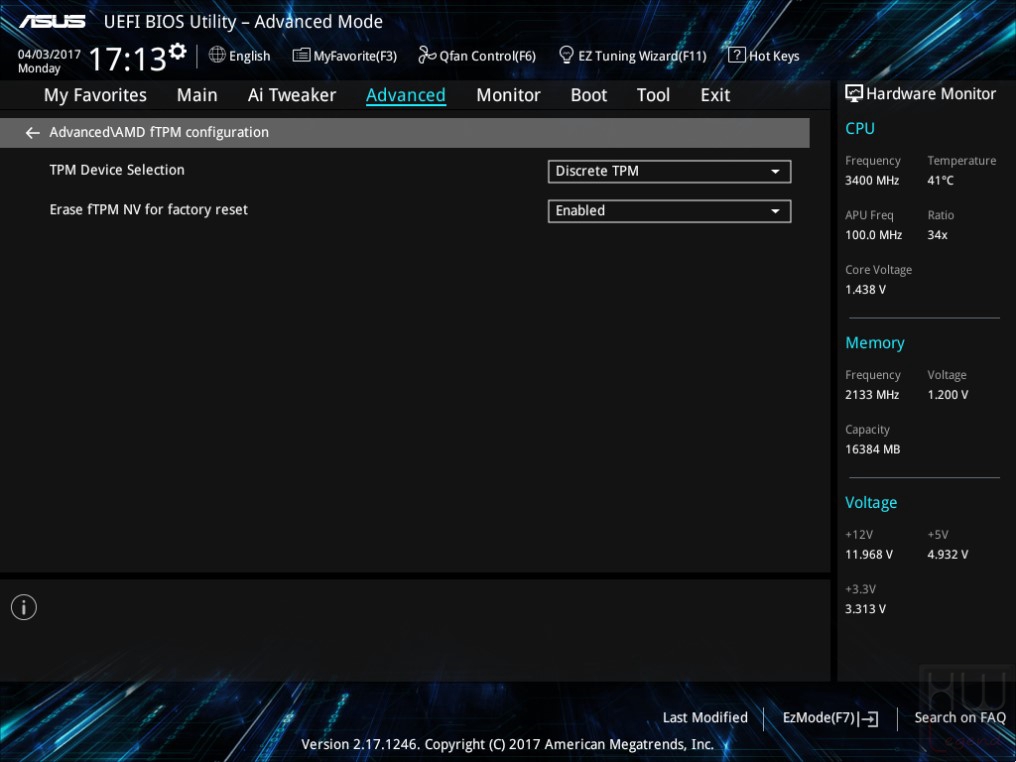The height and width of the screenshot is (762, 1016).
Task: Click the 41°C temperature value
Action: [940, 181]
